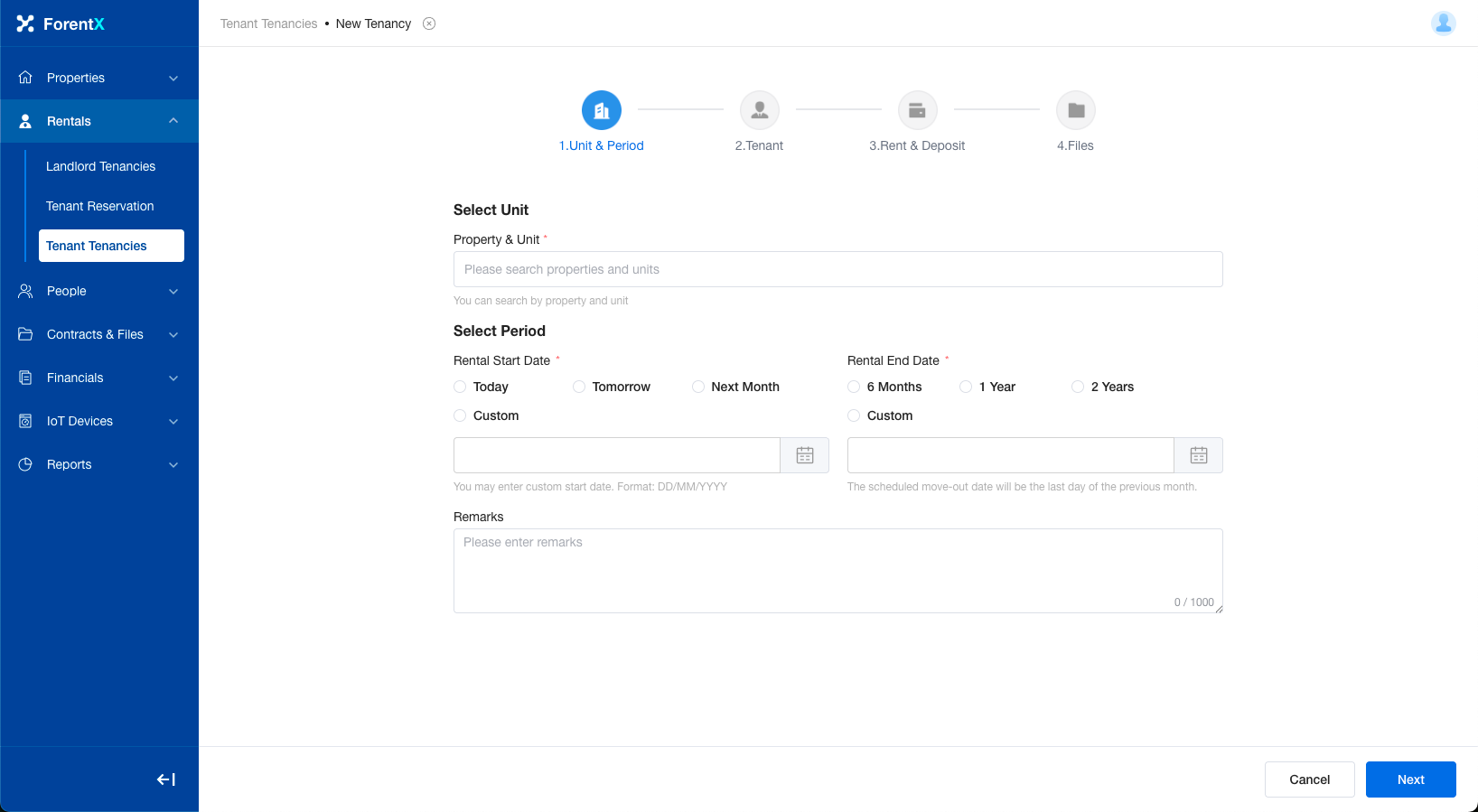Click the Files step folder icon
Viewport: 1478px width, 812px height.
pyautogui.click(x=1075, y=110)
